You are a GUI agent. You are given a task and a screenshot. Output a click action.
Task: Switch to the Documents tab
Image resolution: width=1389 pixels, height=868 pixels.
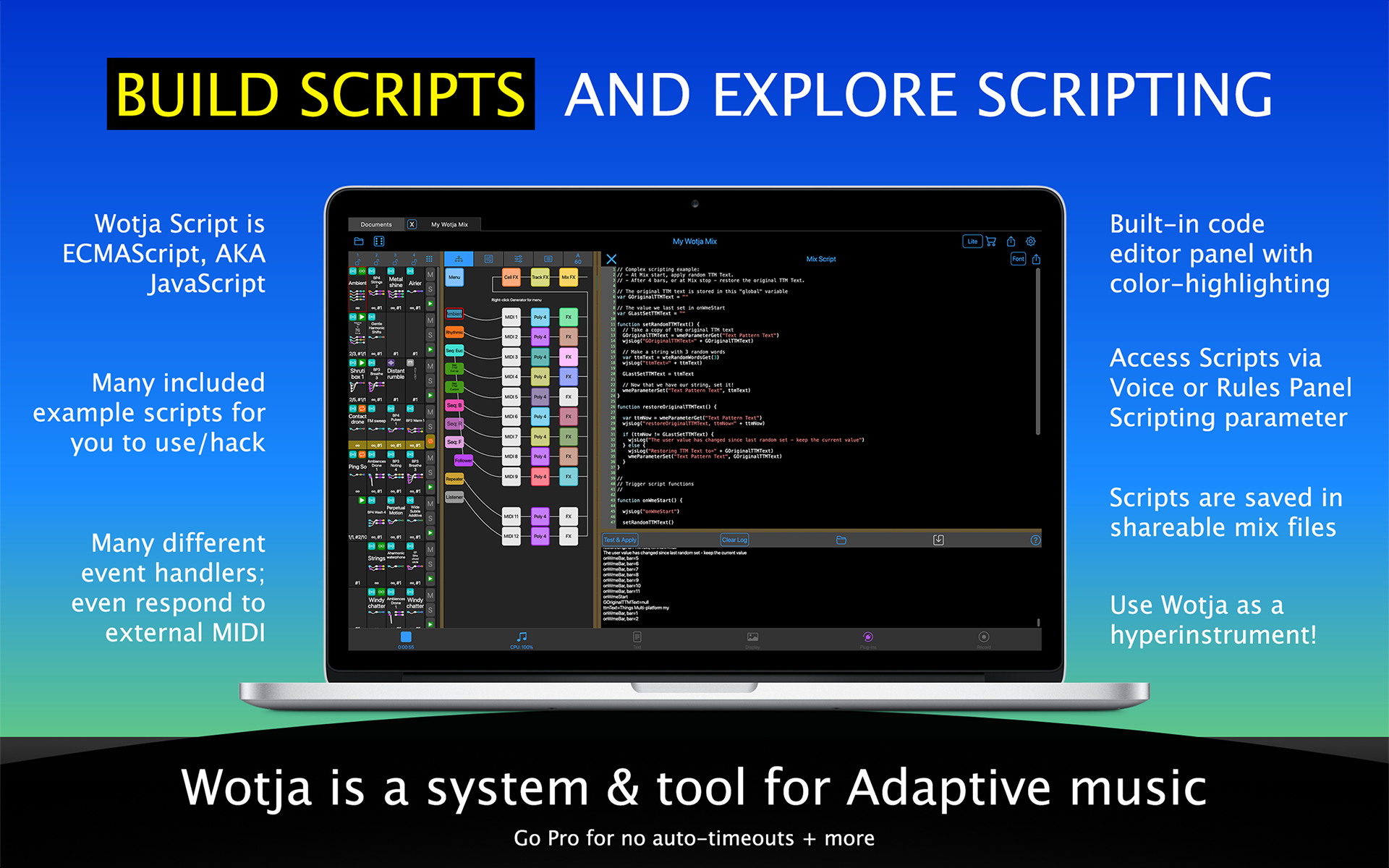(x=376, y=224)
